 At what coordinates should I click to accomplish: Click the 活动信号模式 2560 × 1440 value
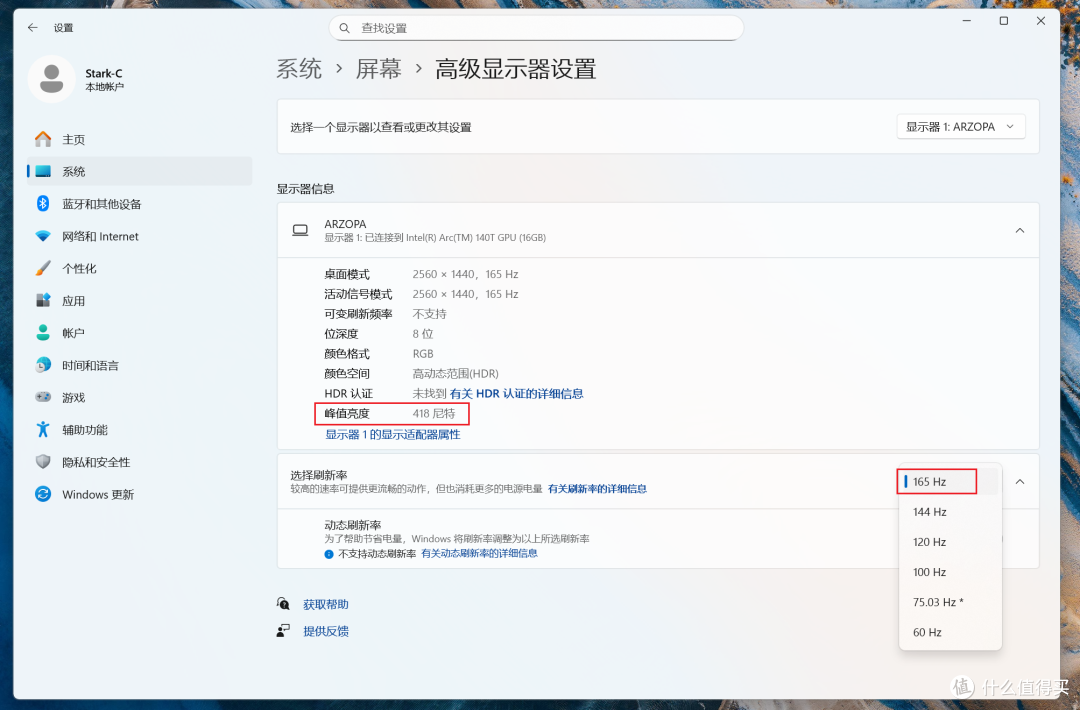(466, 294)
